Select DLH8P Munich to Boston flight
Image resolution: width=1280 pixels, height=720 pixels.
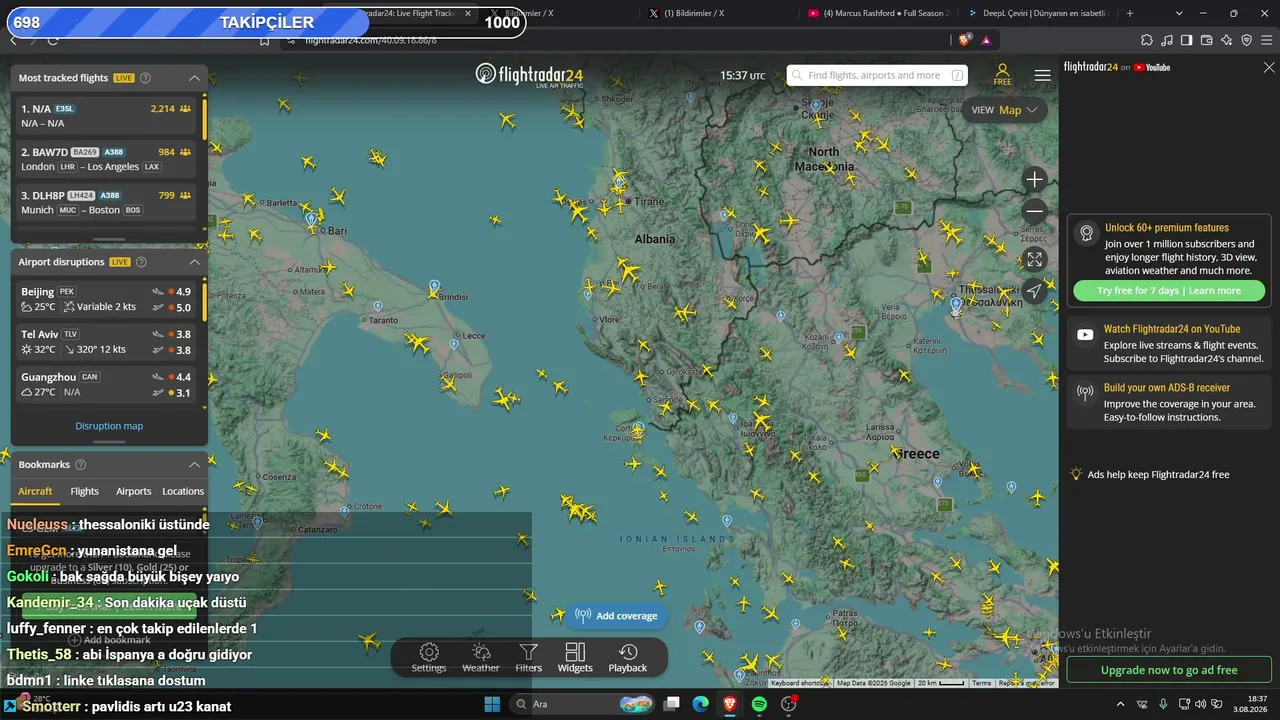[106, 202]
